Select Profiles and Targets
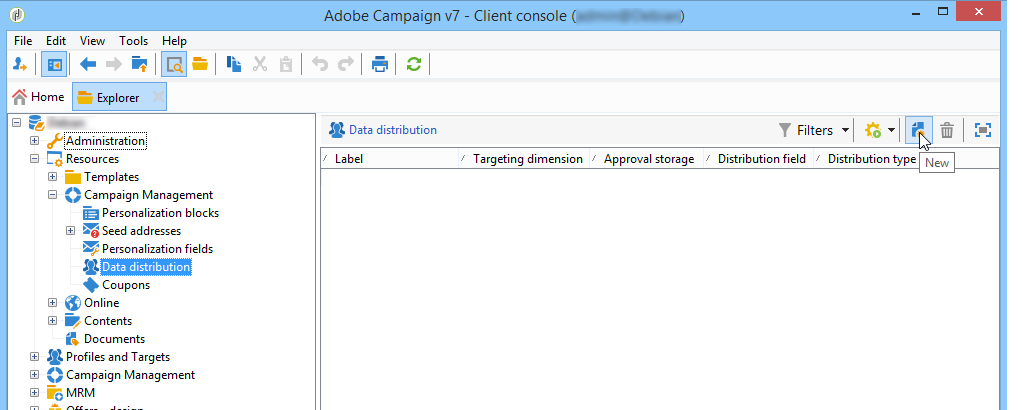Screen dimensions: 1022x410 118,357
